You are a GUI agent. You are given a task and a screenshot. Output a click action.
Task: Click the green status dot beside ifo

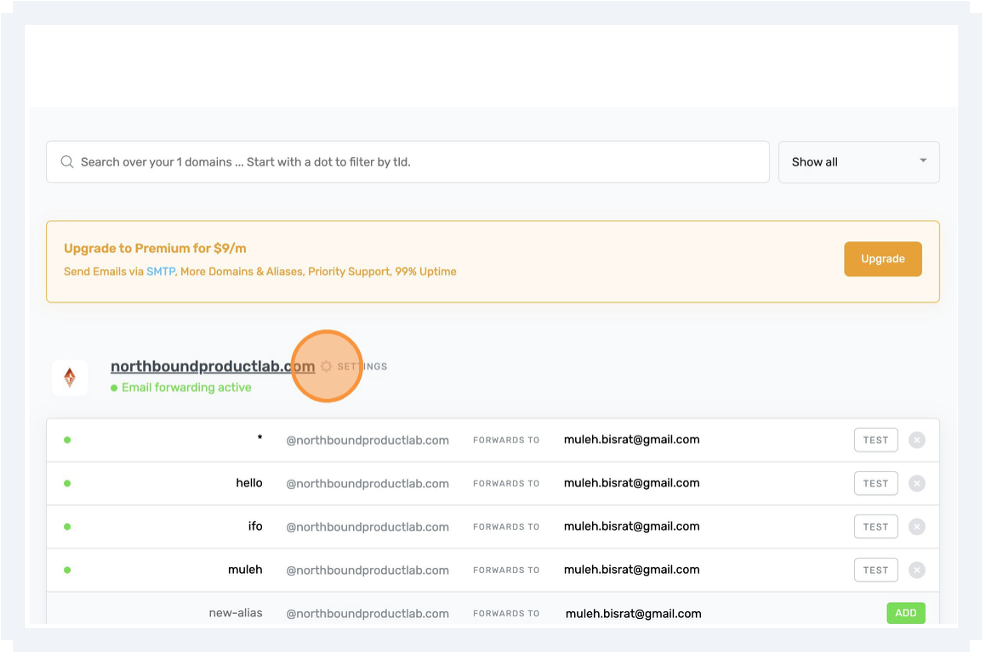[x=67, y=526]
